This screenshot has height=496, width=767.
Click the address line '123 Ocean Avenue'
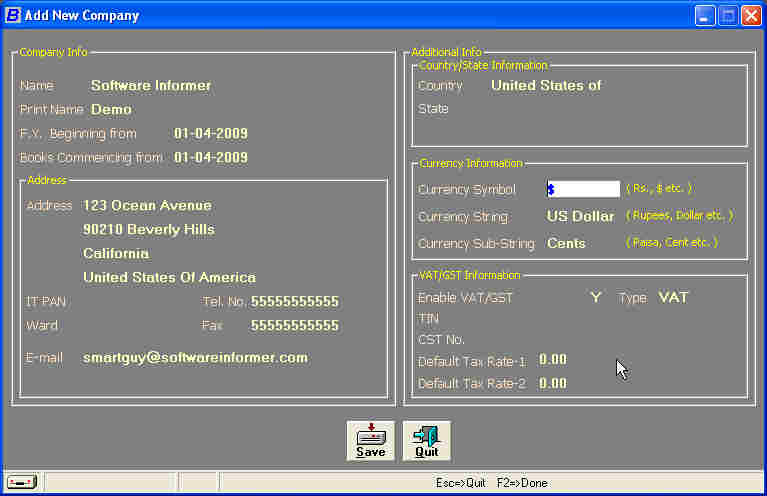147,206
